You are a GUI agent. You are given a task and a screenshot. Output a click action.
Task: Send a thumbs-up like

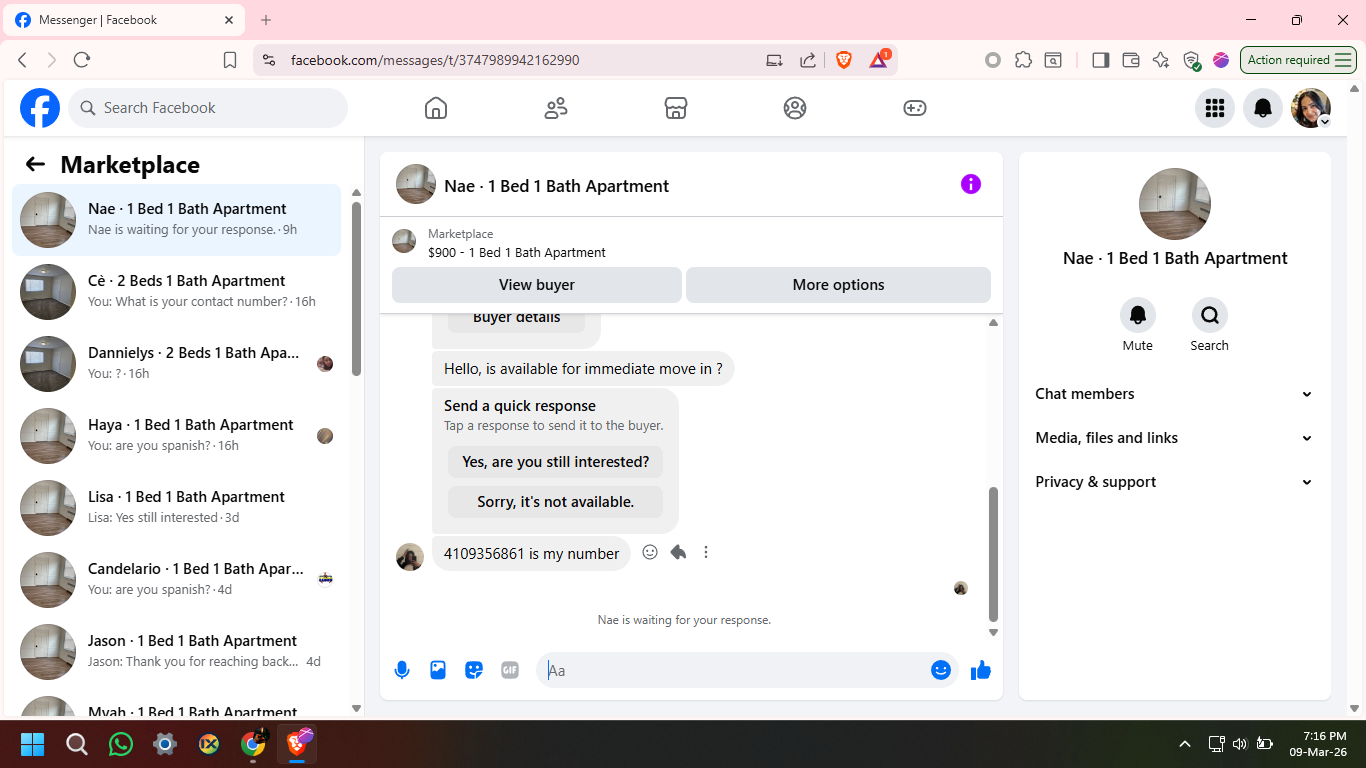point(981,670)
